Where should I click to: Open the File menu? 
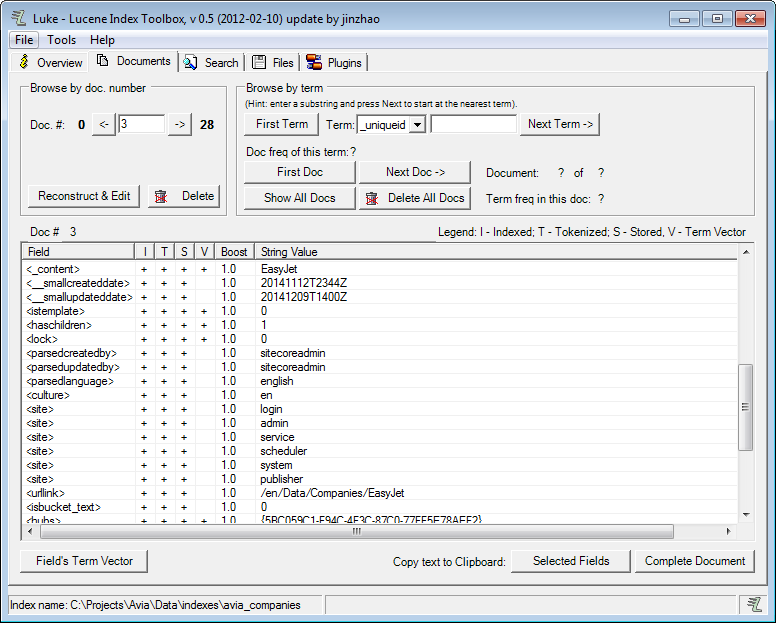[x=24, y=40]
